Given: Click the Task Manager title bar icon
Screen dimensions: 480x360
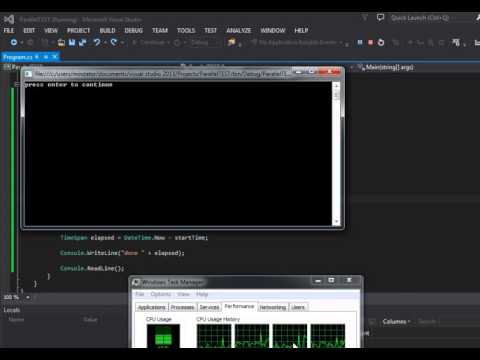Looking at the screenshot, I should point(136,282).
